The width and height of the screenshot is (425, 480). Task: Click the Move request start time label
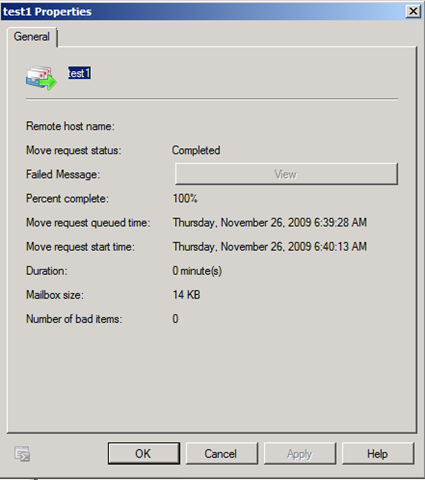point(80,247)
